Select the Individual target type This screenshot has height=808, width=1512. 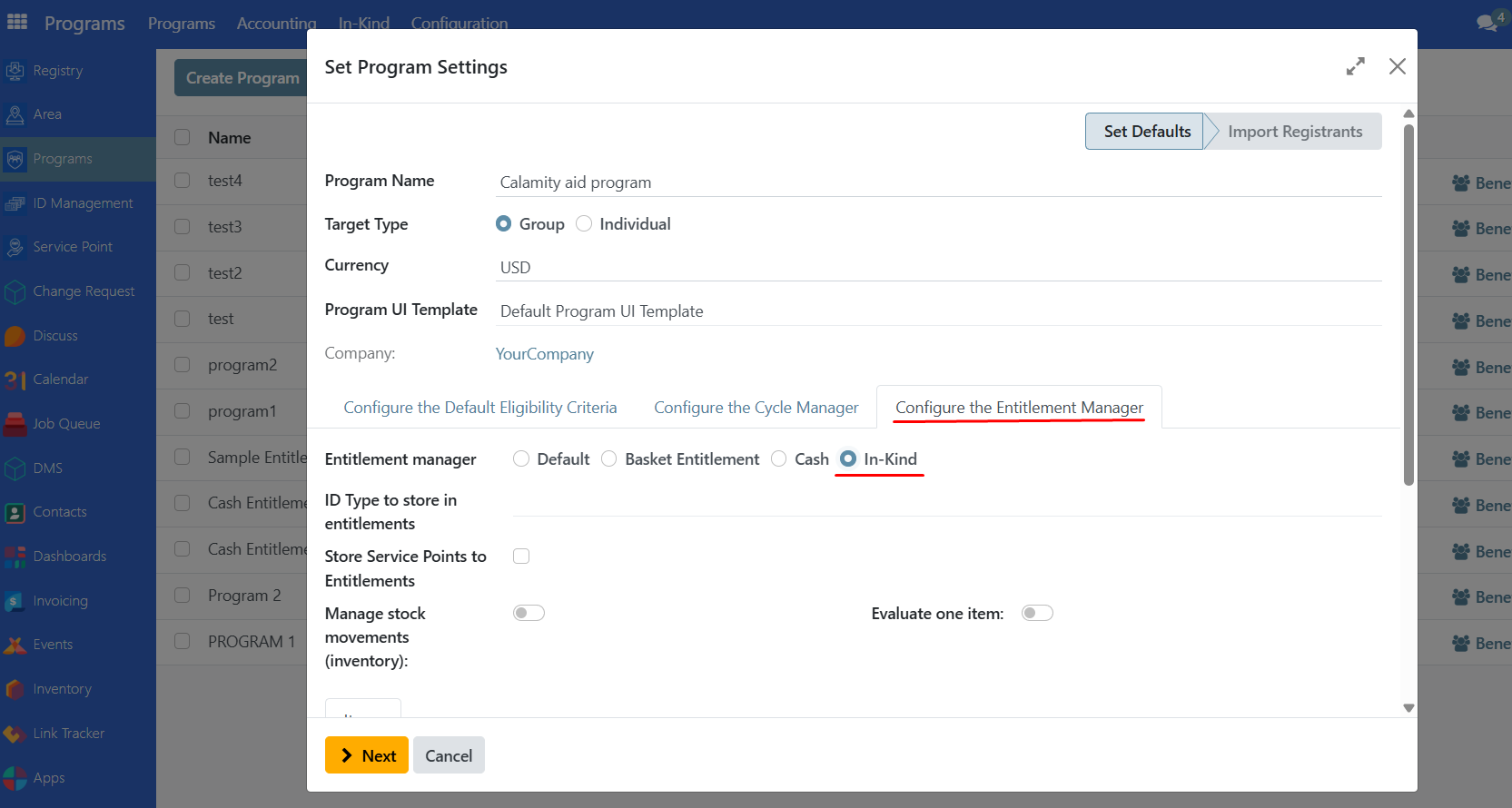[x=584, y=224]
